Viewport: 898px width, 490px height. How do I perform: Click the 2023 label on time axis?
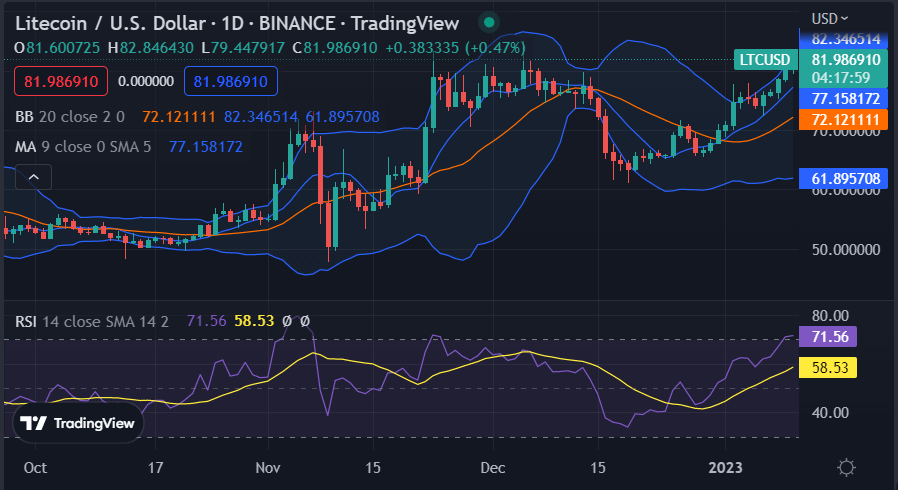tap(726, 468)
